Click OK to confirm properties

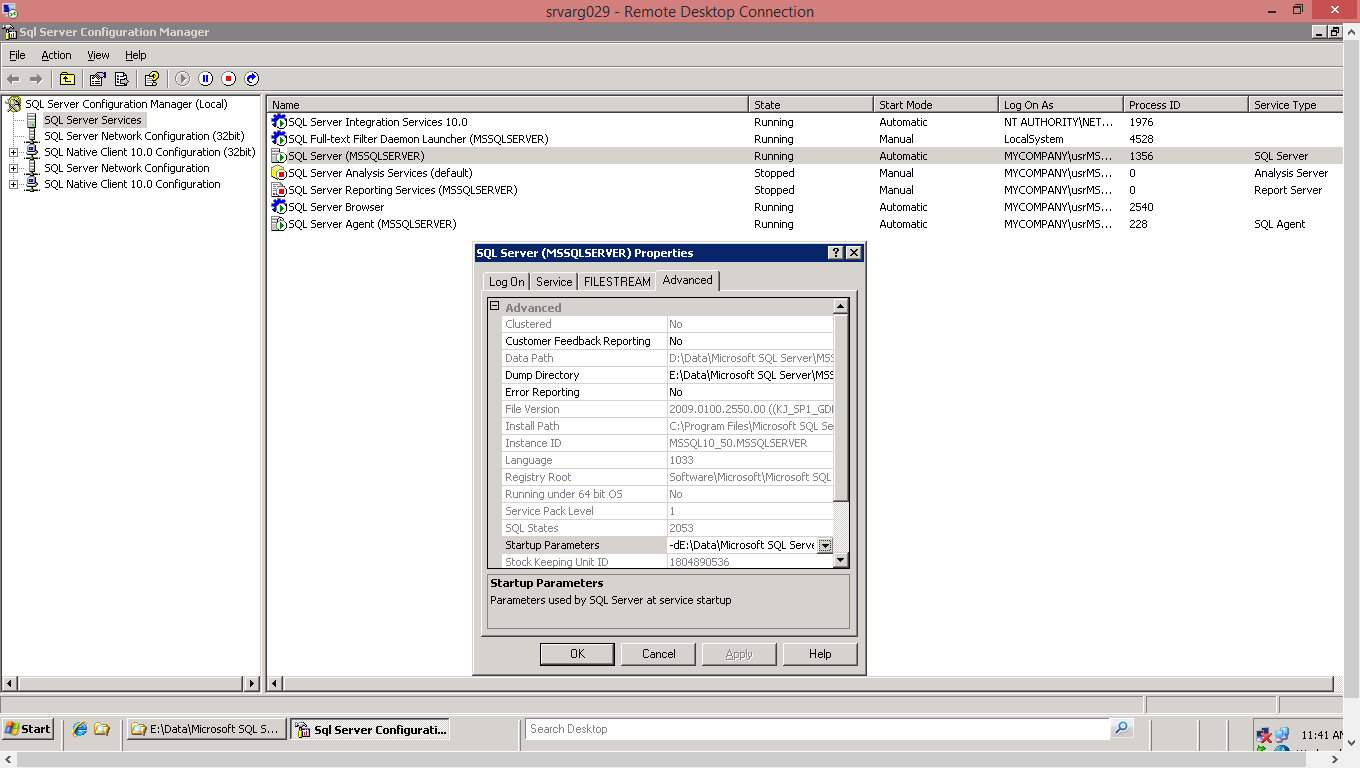pos(577,653)
